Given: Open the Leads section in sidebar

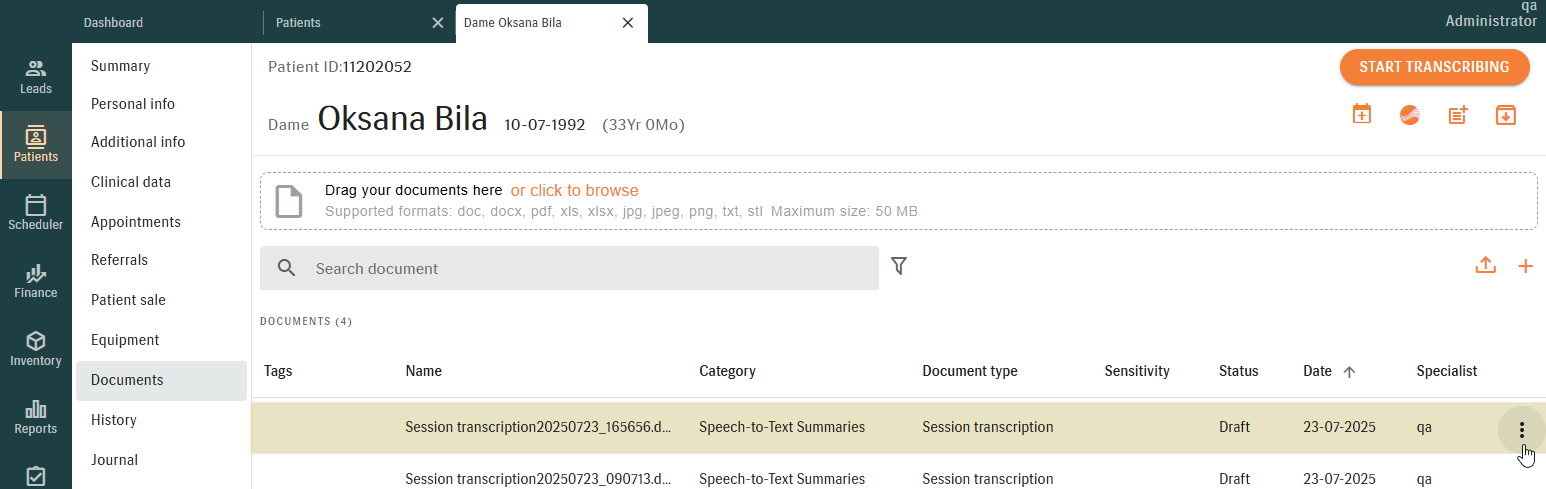Looking at the screenshot, I should point(36,77).
